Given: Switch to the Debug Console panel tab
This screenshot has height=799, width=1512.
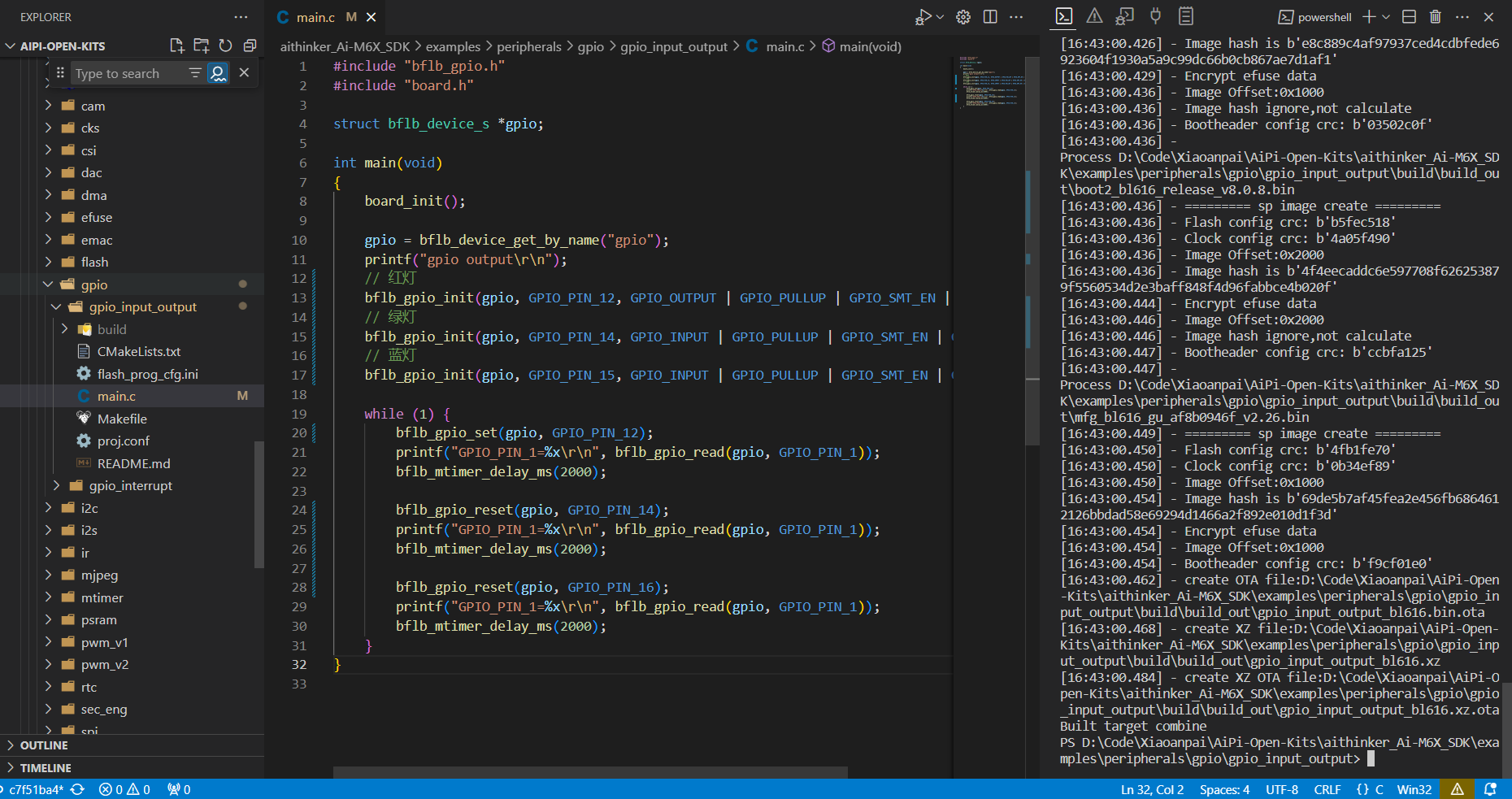Looking at the screenshot, I should point(1125,15).
